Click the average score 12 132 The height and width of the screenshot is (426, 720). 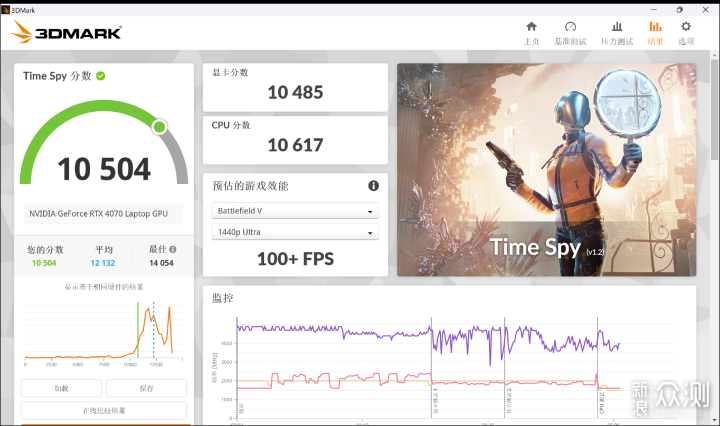103,263
